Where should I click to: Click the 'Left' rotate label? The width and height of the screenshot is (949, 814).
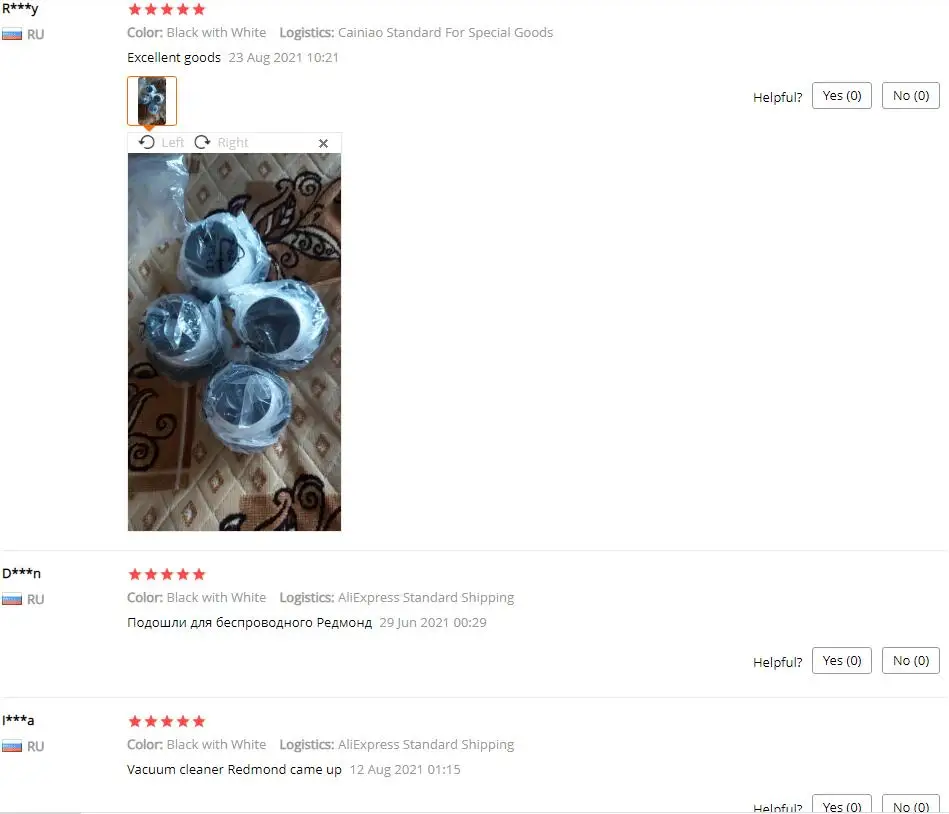click(x=172, y=143)
